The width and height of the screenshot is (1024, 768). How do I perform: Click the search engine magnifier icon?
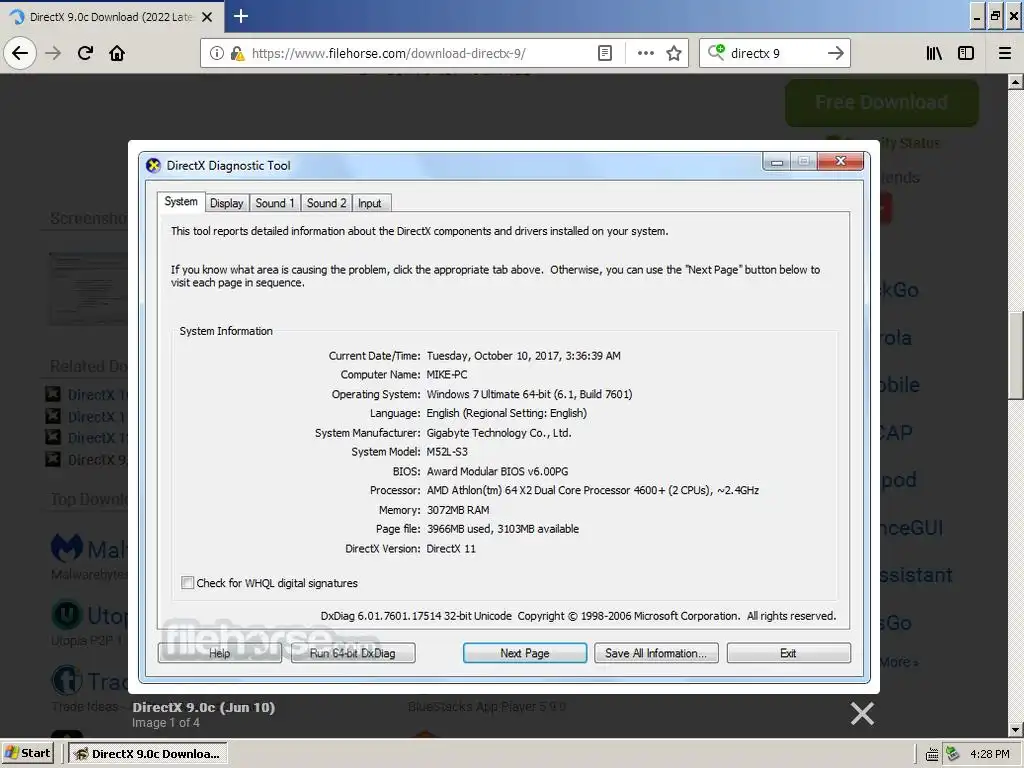coord(716,52)
